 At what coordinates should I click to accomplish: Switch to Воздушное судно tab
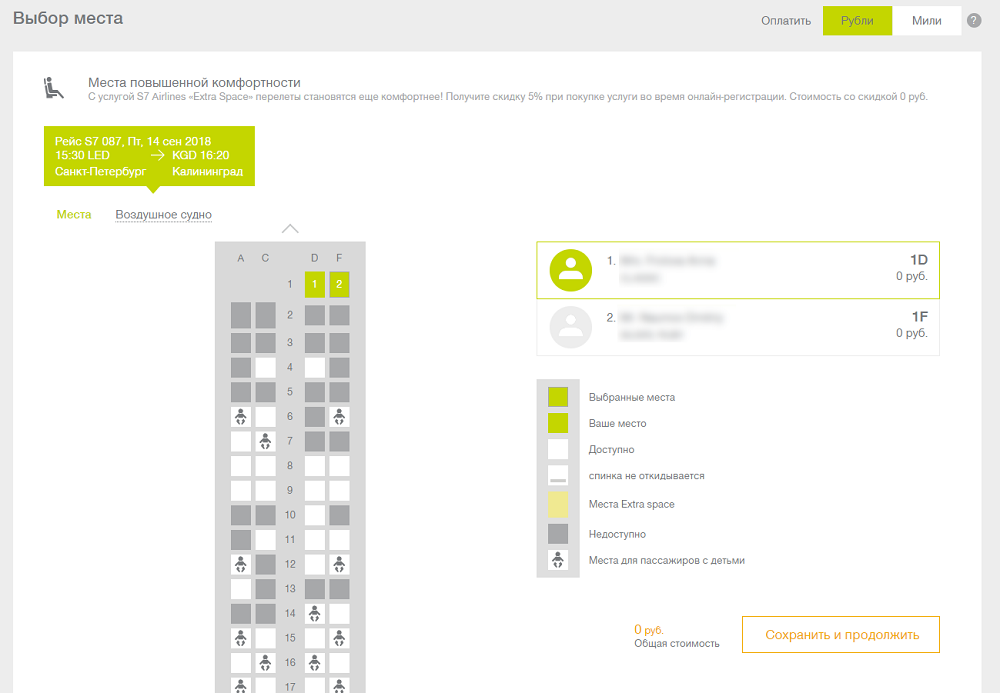[x=163, y=214]
